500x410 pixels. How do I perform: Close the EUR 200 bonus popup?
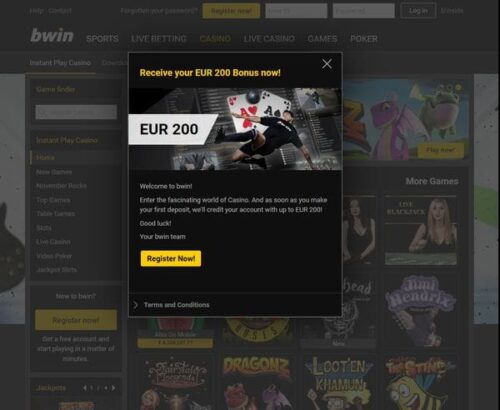click(327, 64)
